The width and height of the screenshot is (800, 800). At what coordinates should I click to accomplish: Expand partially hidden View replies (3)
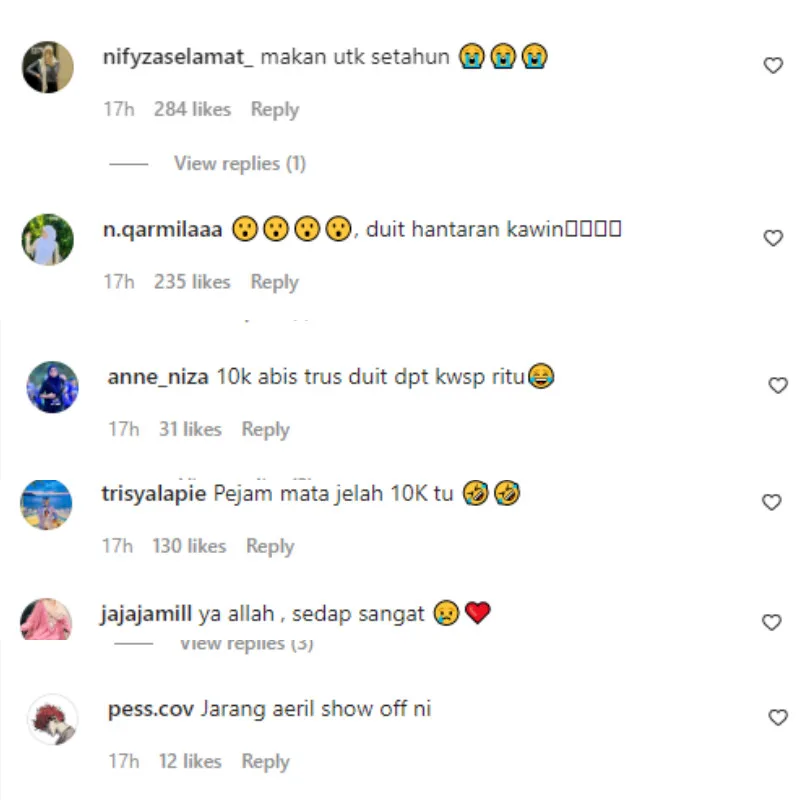pyautogui.click(x=246, y=644)
